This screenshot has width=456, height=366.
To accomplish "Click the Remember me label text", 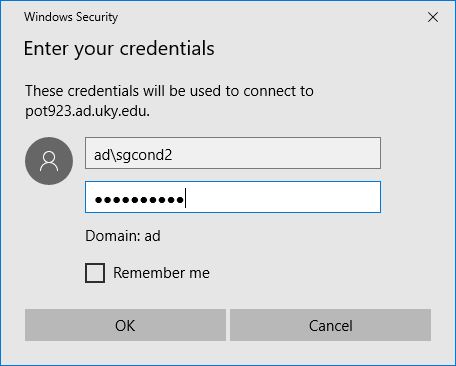I will pos(162,273).
